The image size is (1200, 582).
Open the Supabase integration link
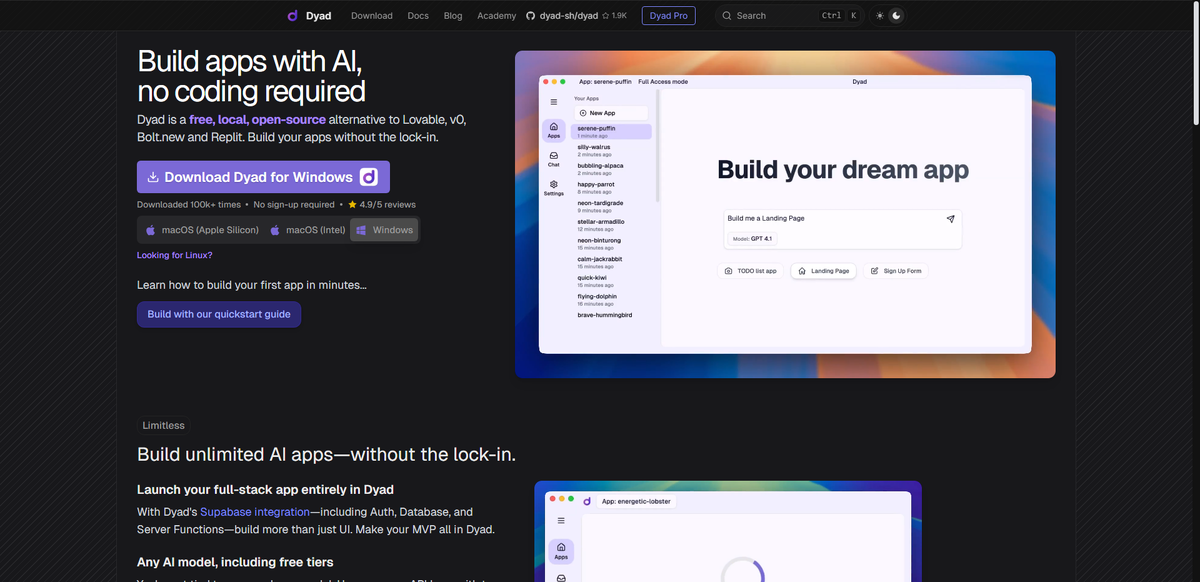tap(255, 511)
